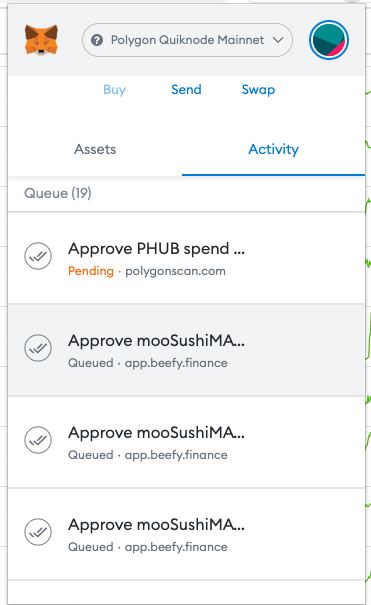Select the Activity tab

coord(273,149)
